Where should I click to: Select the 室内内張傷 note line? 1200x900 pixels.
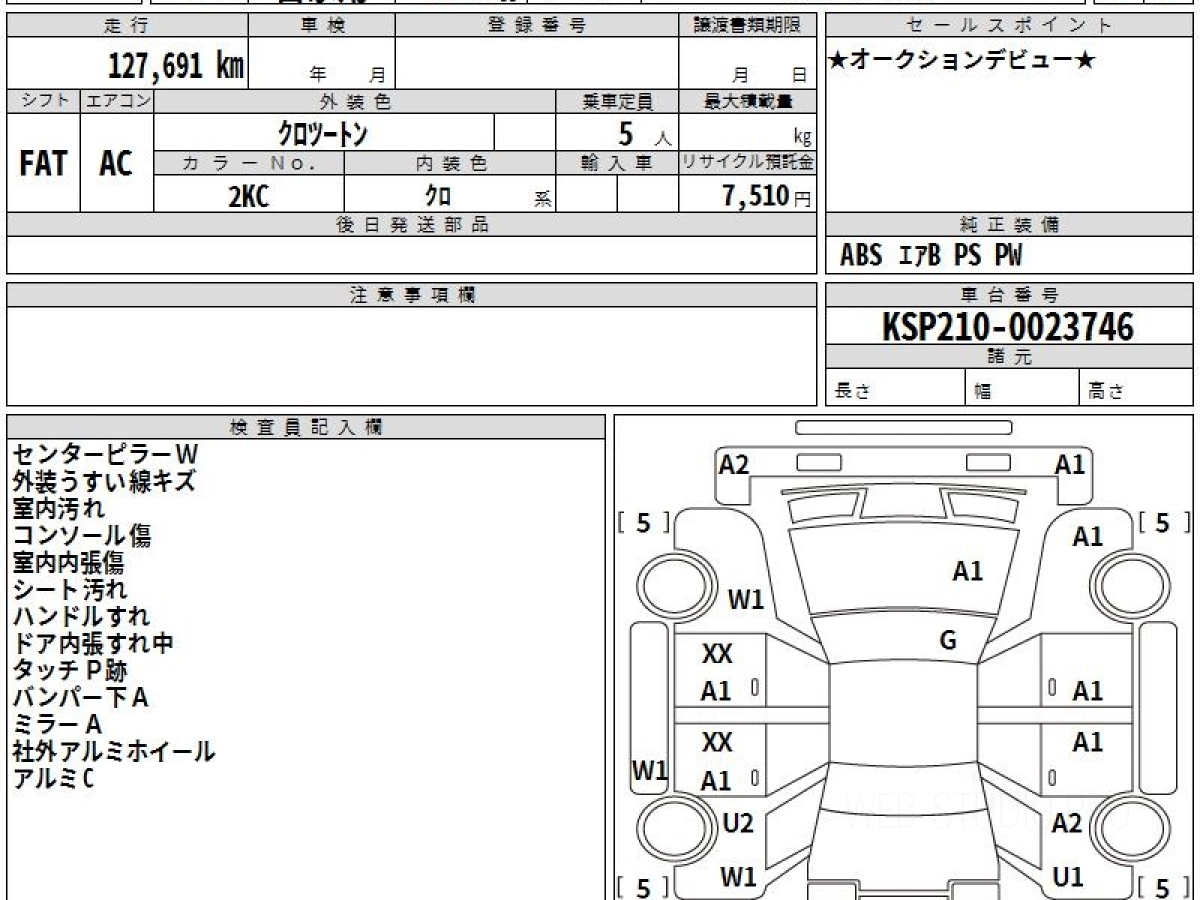click(68, 563)
